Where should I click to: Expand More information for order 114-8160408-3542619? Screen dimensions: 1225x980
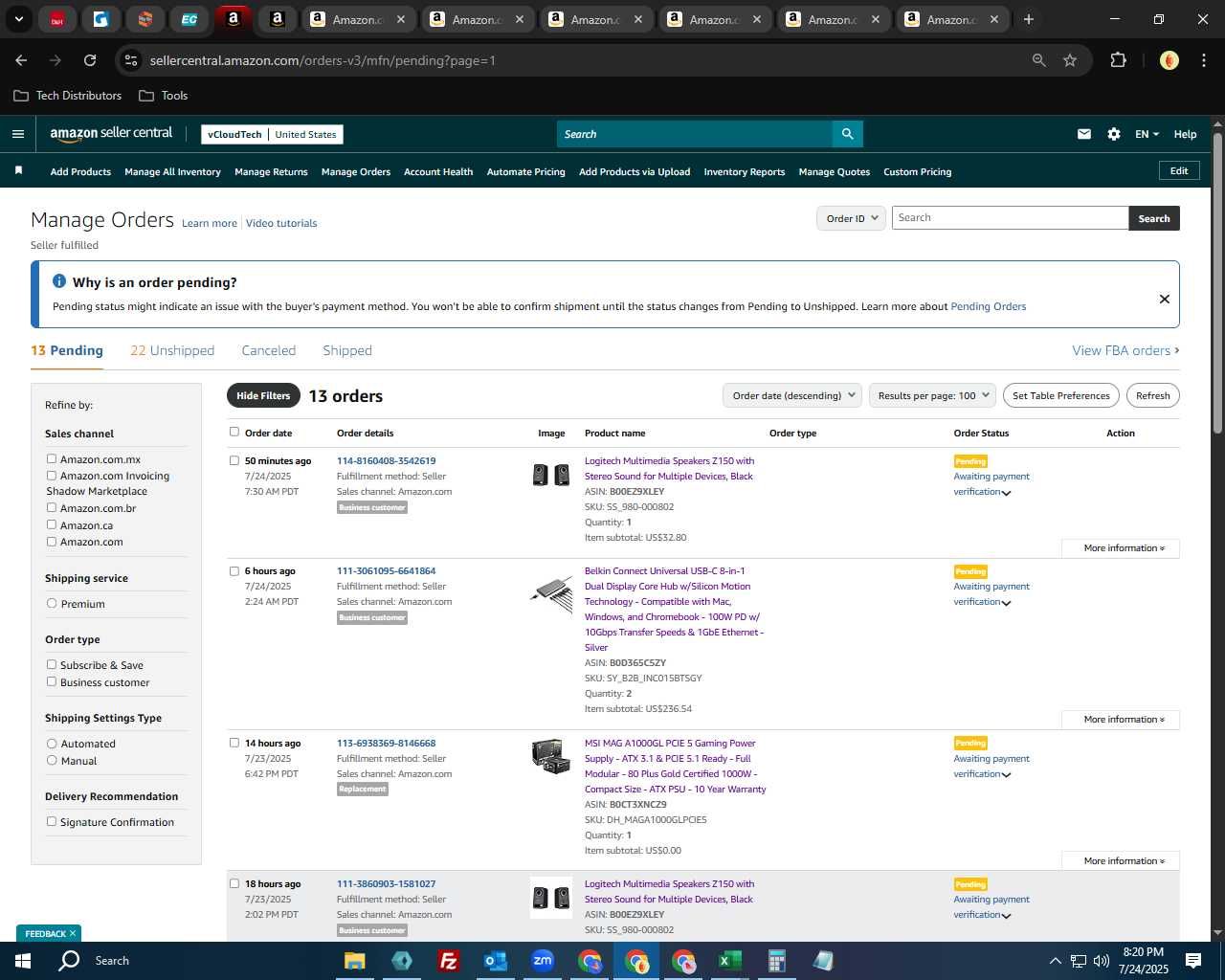1120,548
